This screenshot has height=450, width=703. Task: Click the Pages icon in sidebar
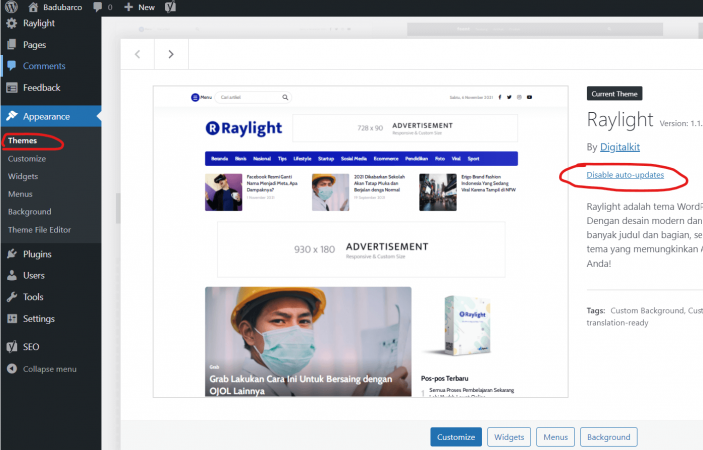click(x=12, y=44)
